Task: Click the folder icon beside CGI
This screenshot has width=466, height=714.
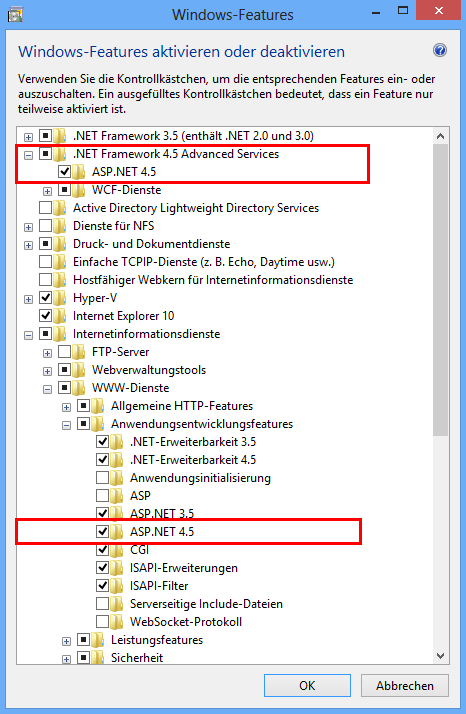Action: point(117,550)
